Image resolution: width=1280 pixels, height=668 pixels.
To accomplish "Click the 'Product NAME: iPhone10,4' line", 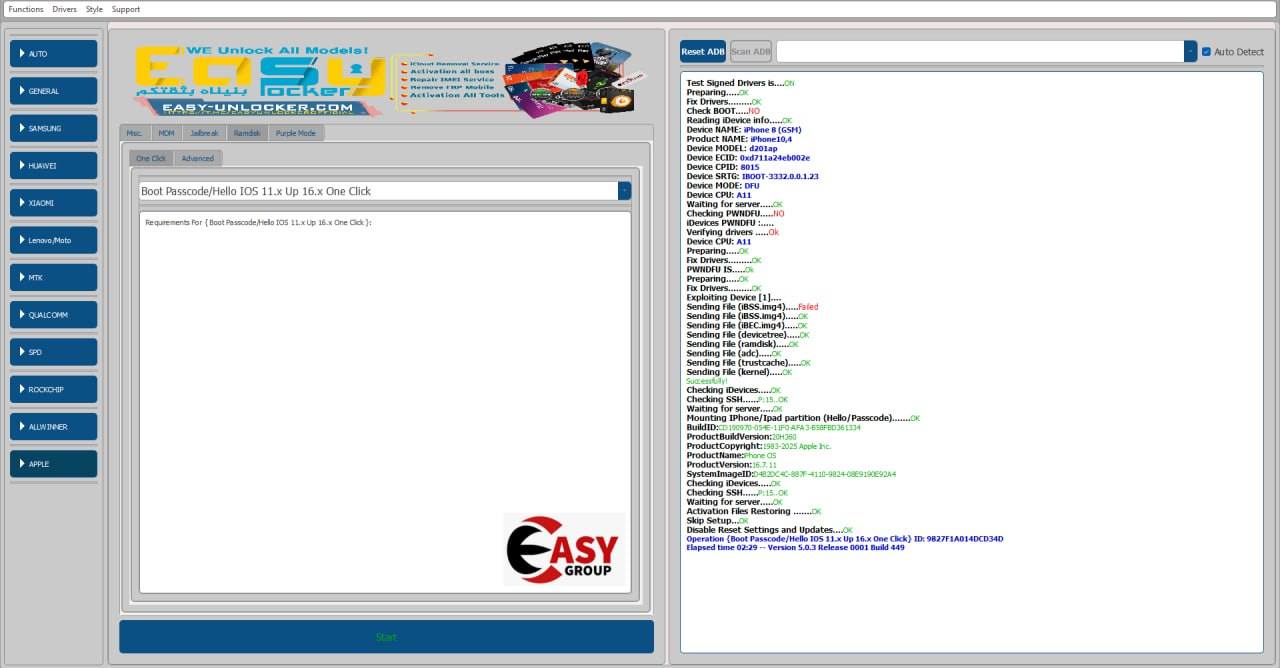I will point(739,139).
